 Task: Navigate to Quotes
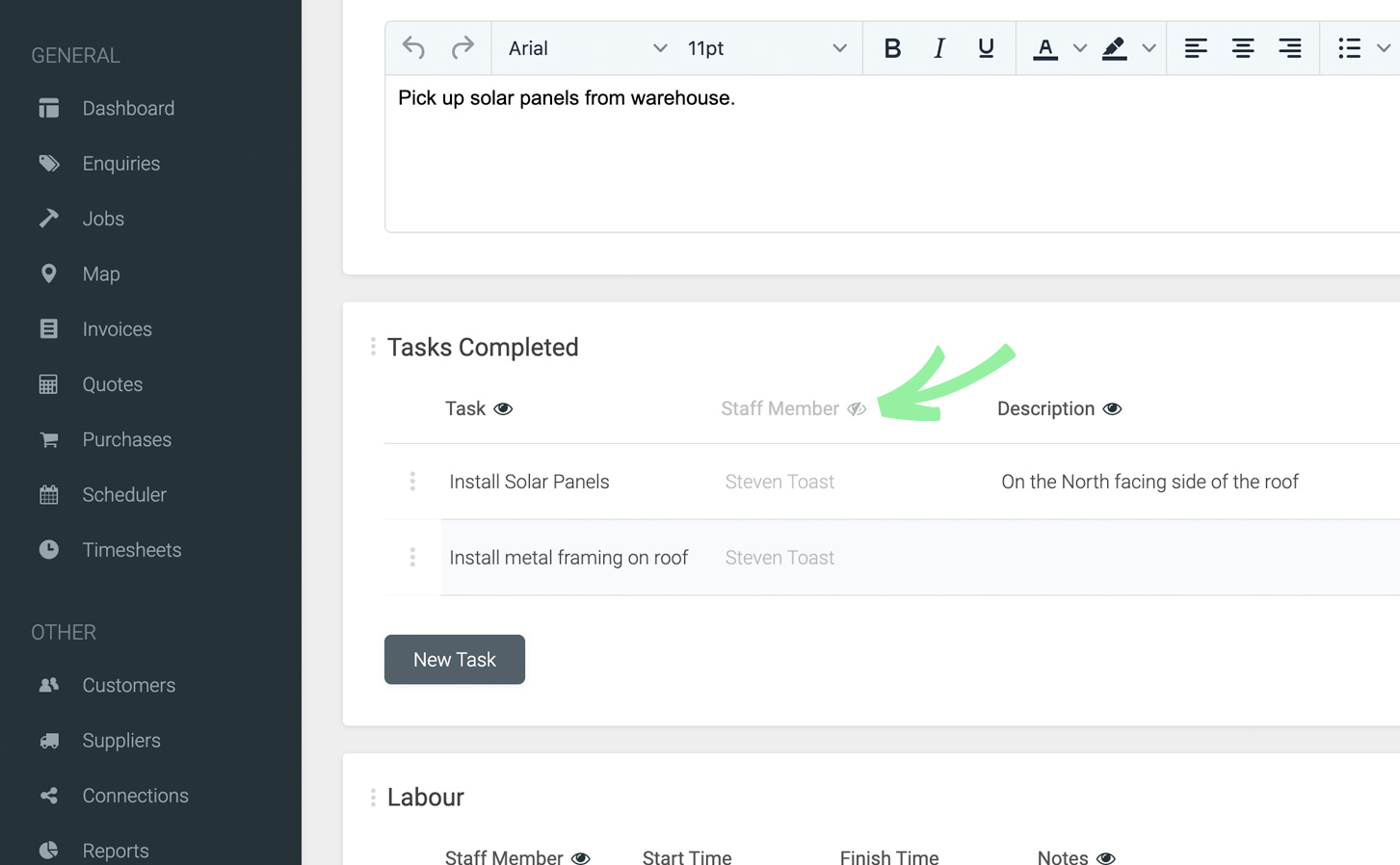coord(112,384)
